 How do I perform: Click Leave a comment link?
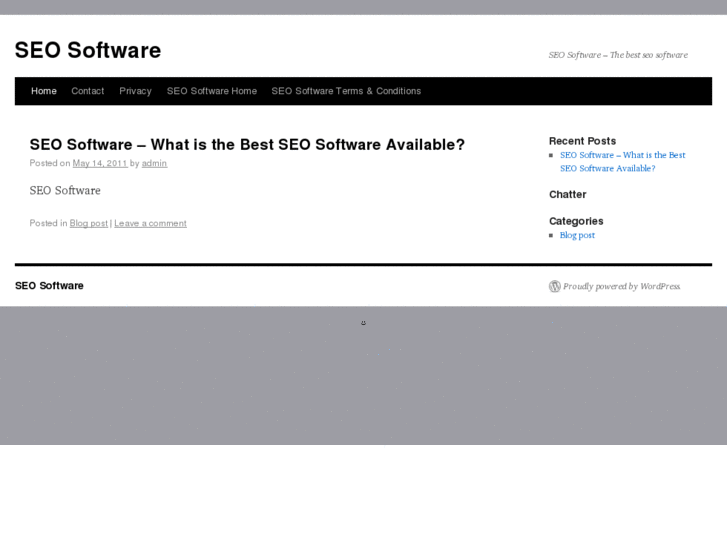pos(151,224)
